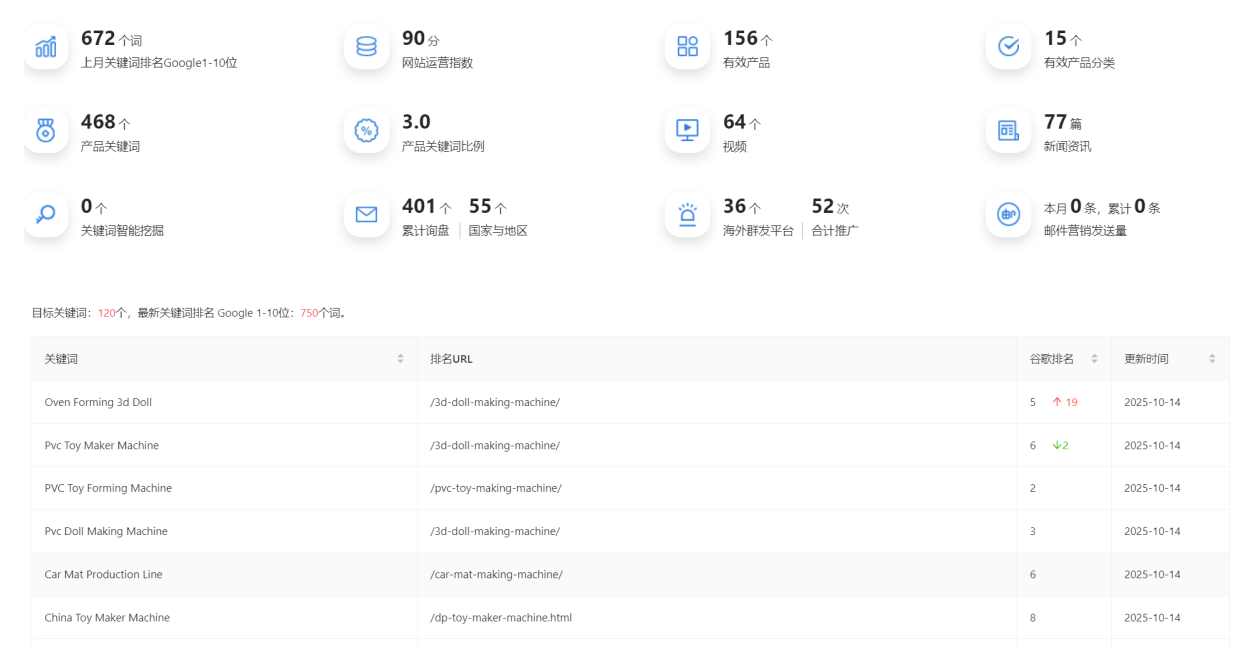
Task: Sort table by 关键词 column arrows
Action: click(x=400, y=359)
